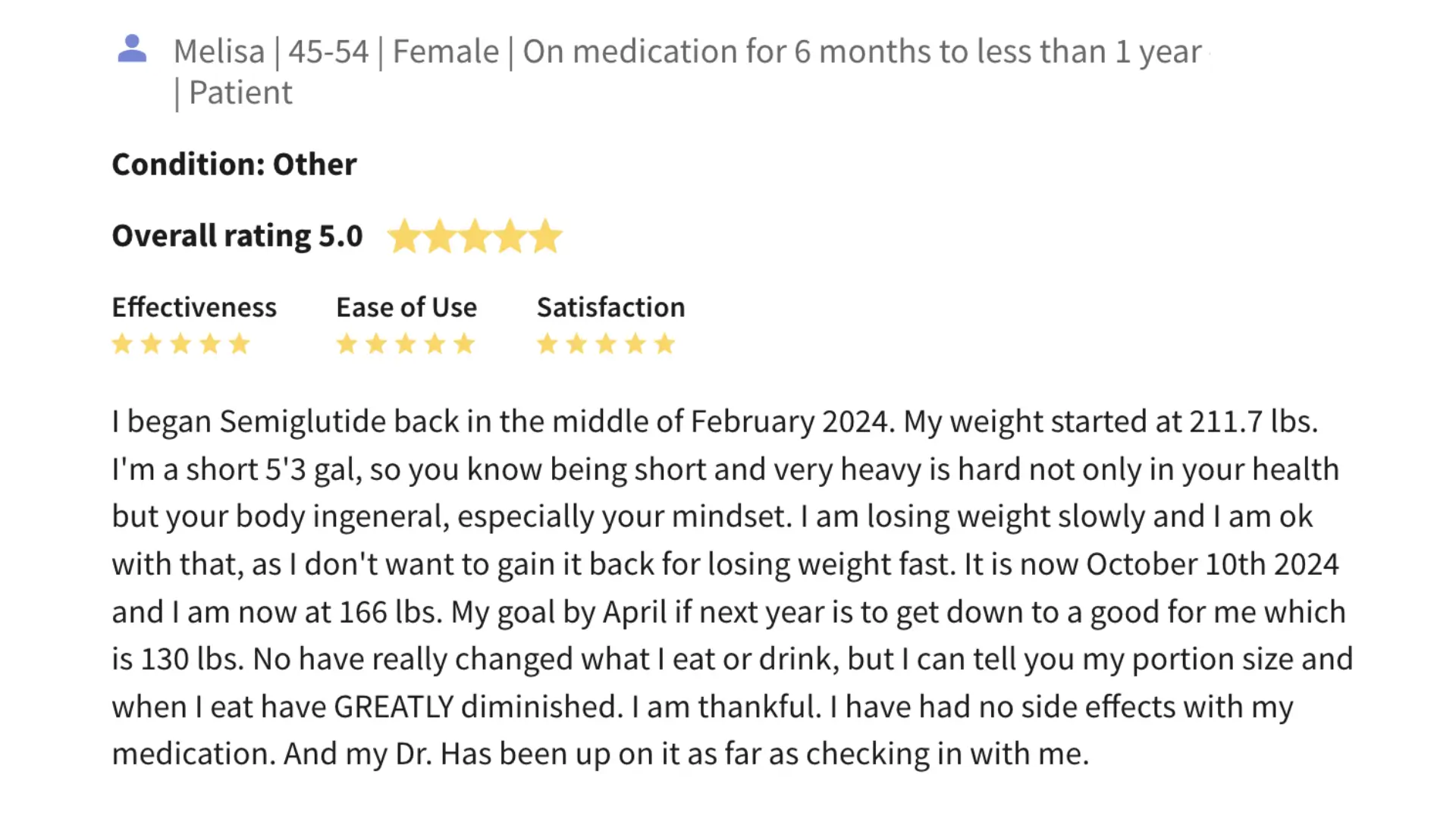Select the last Effectiveness star
The height and width of the screenshot is (819, 1456).
tap(240, 344)
